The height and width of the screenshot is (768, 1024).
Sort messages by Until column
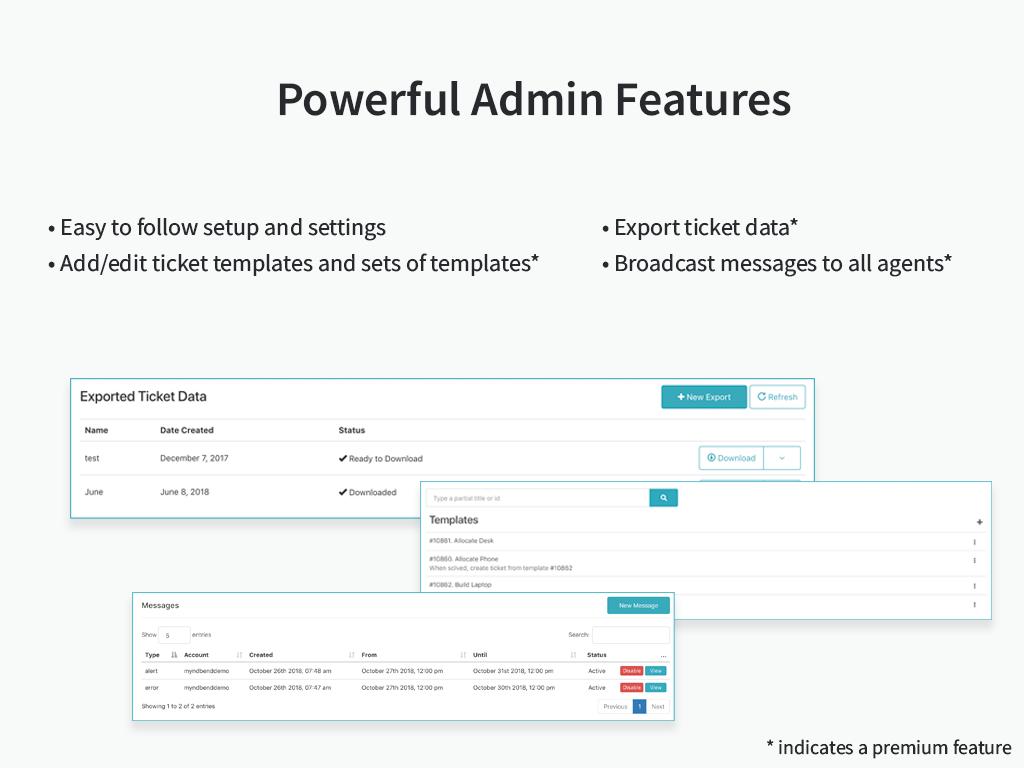pos(480,655)
